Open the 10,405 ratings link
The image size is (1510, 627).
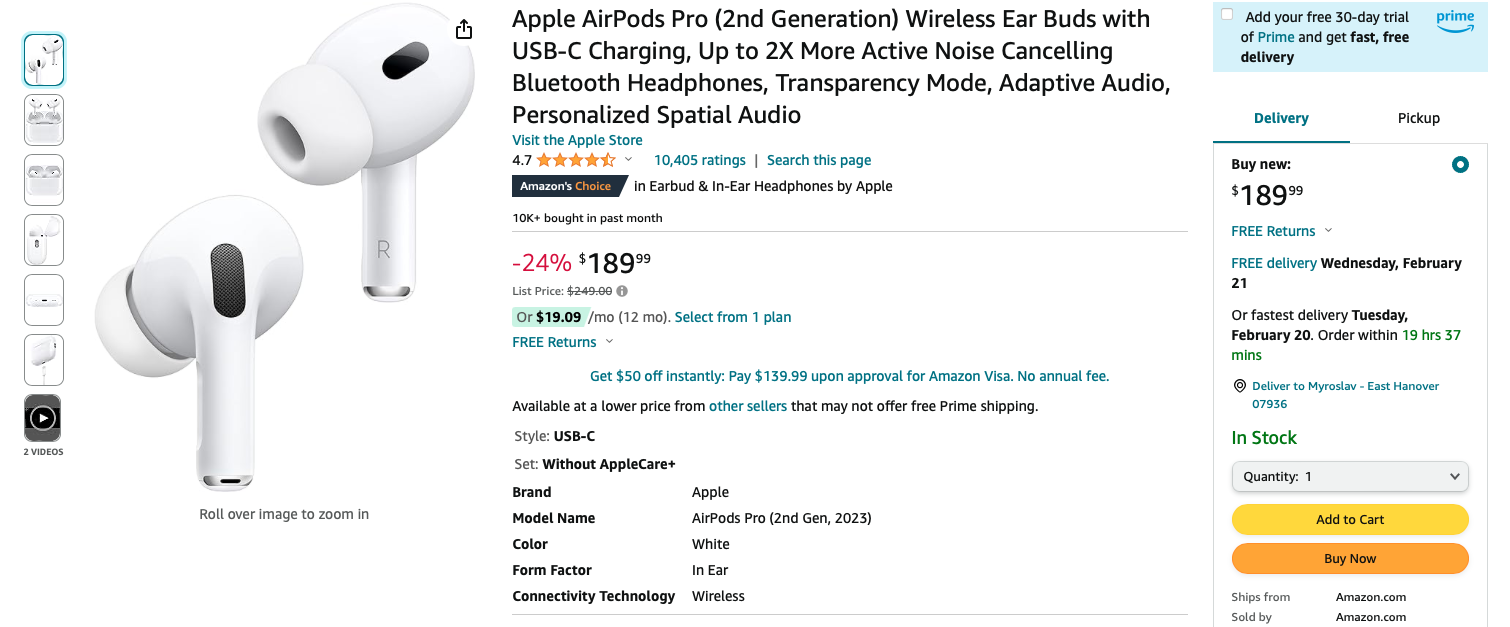click(x=699, y=160)
